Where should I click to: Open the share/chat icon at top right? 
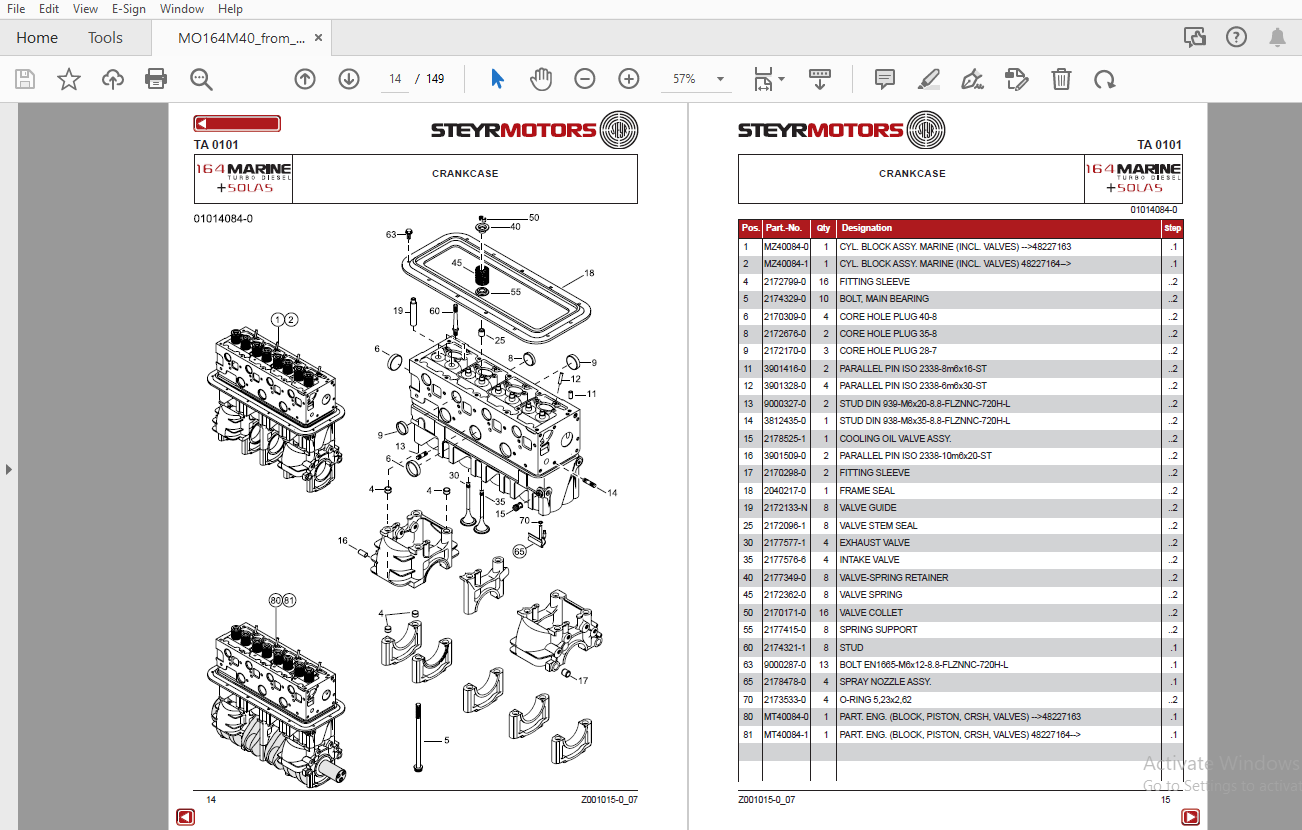[1195, 37]
